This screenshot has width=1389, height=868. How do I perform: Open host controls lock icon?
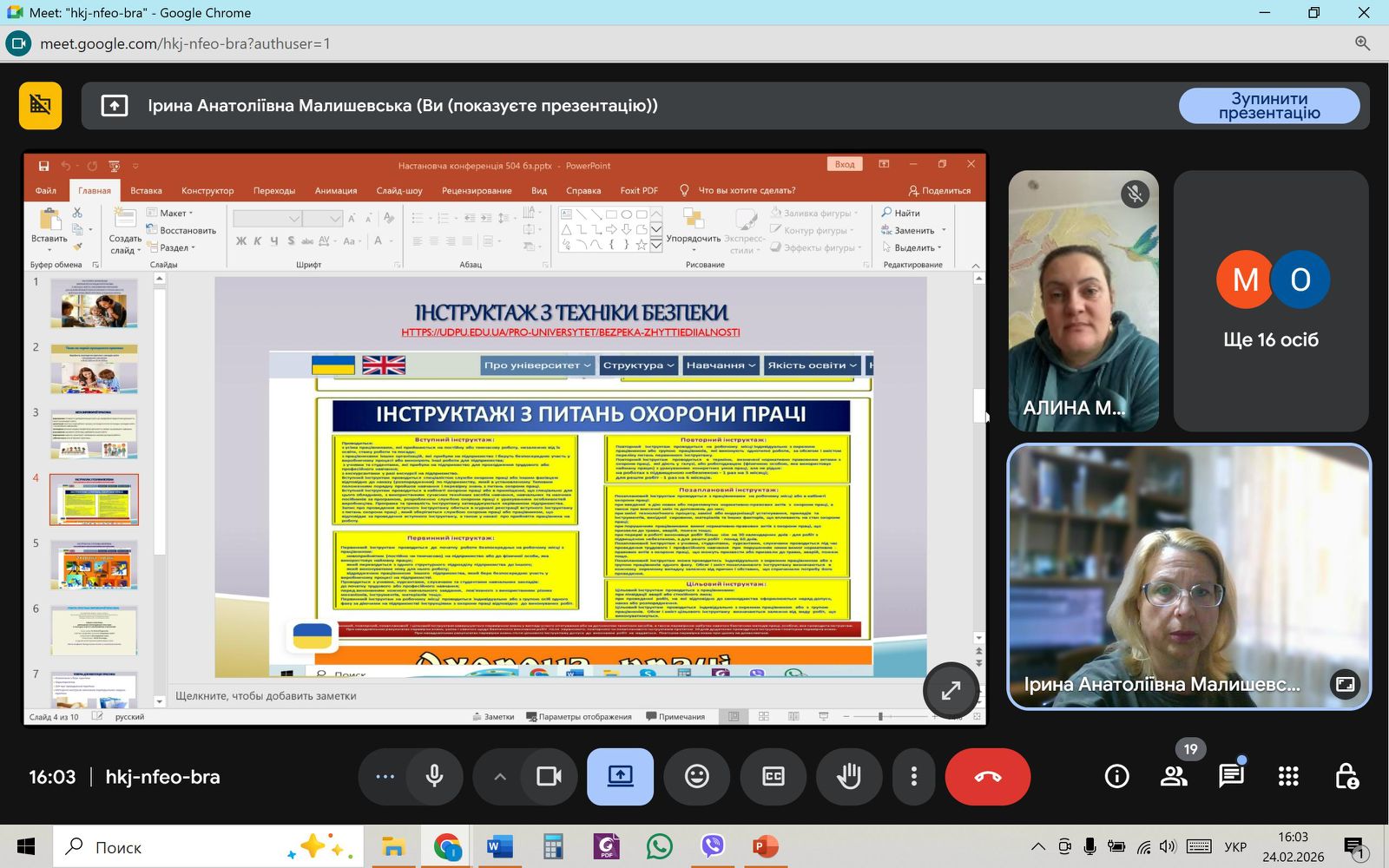pos(1346,776)
